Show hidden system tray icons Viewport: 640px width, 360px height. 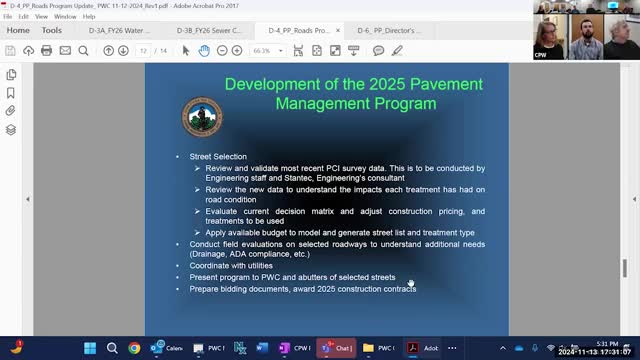[503, 348]
